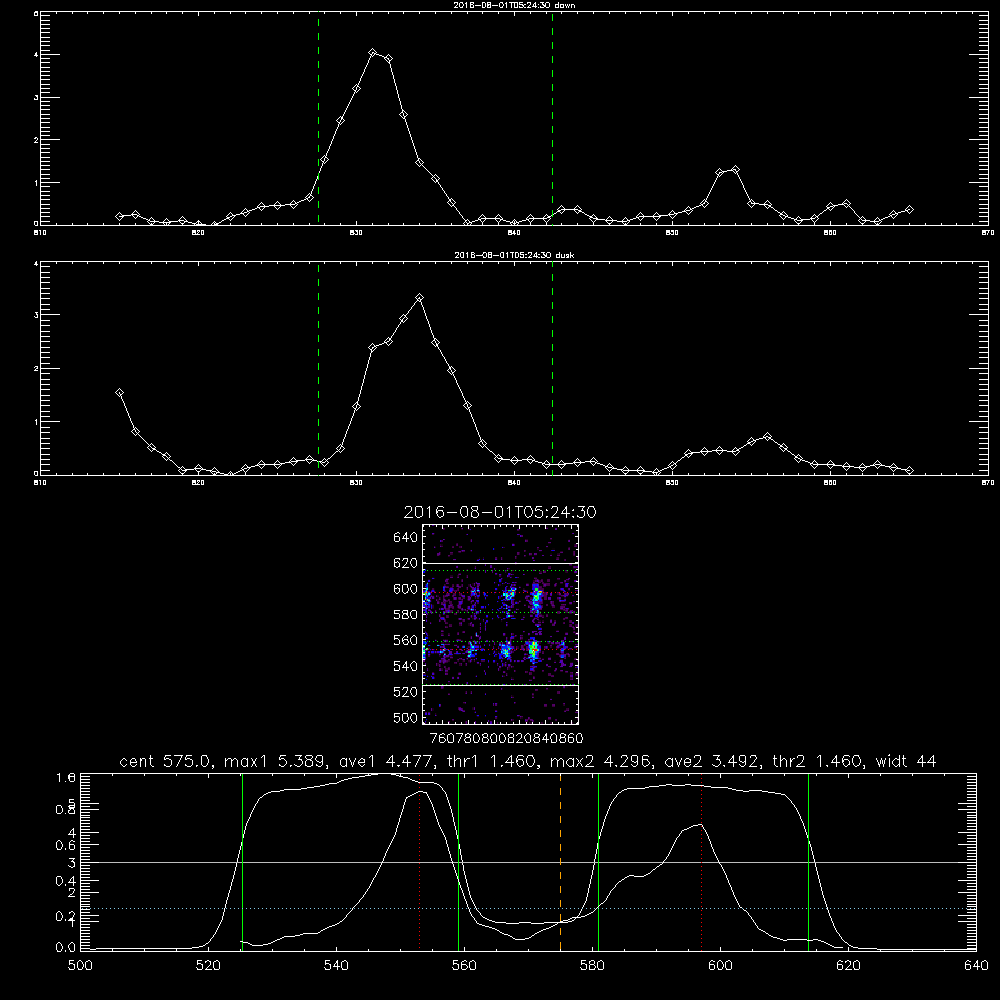Screen dimensions: 1000x1000
Task: Click the merged x-axis numbers under the image
Action: pos(507,739)
